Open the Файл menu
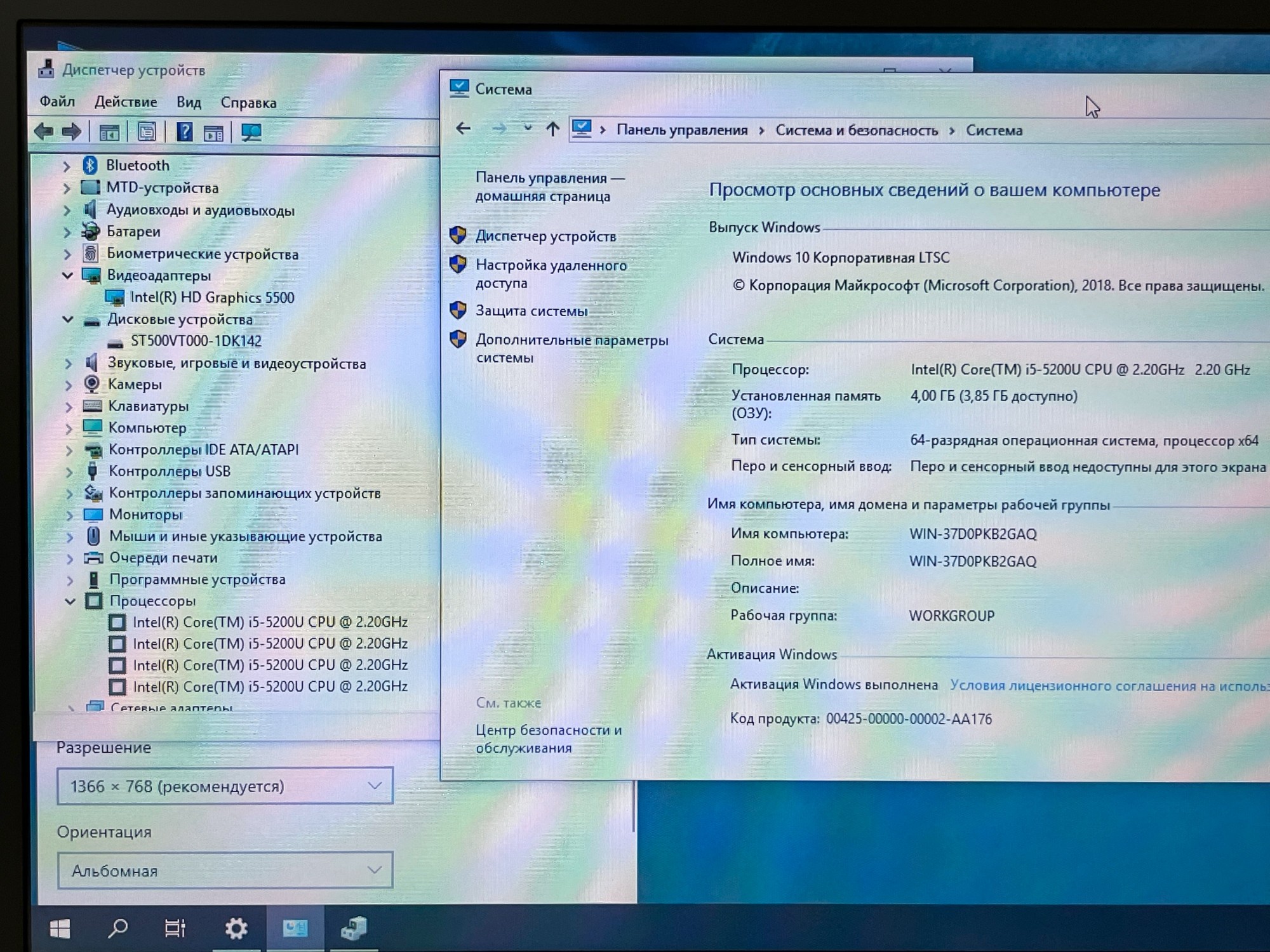 pos(57,102)
